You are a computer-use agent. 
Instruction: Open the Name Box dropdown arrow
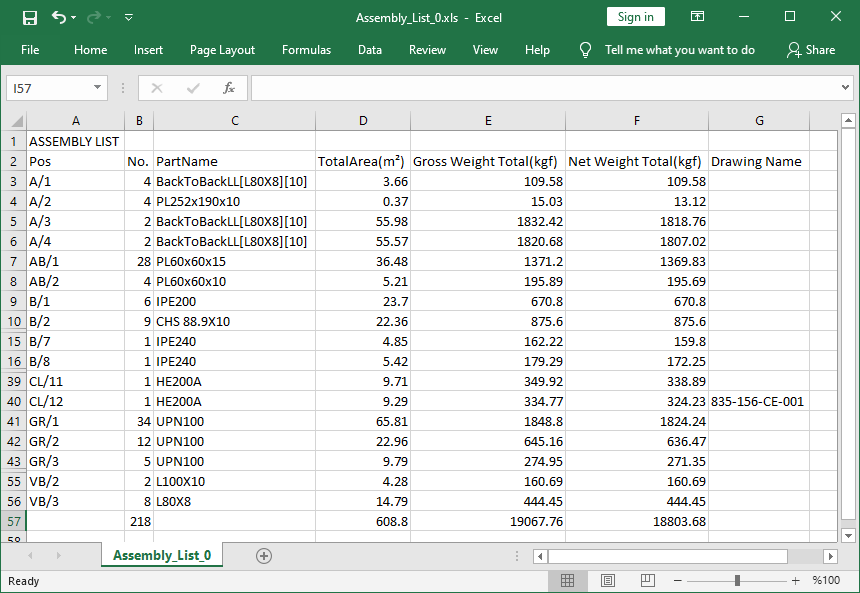[x=97, y=88]
